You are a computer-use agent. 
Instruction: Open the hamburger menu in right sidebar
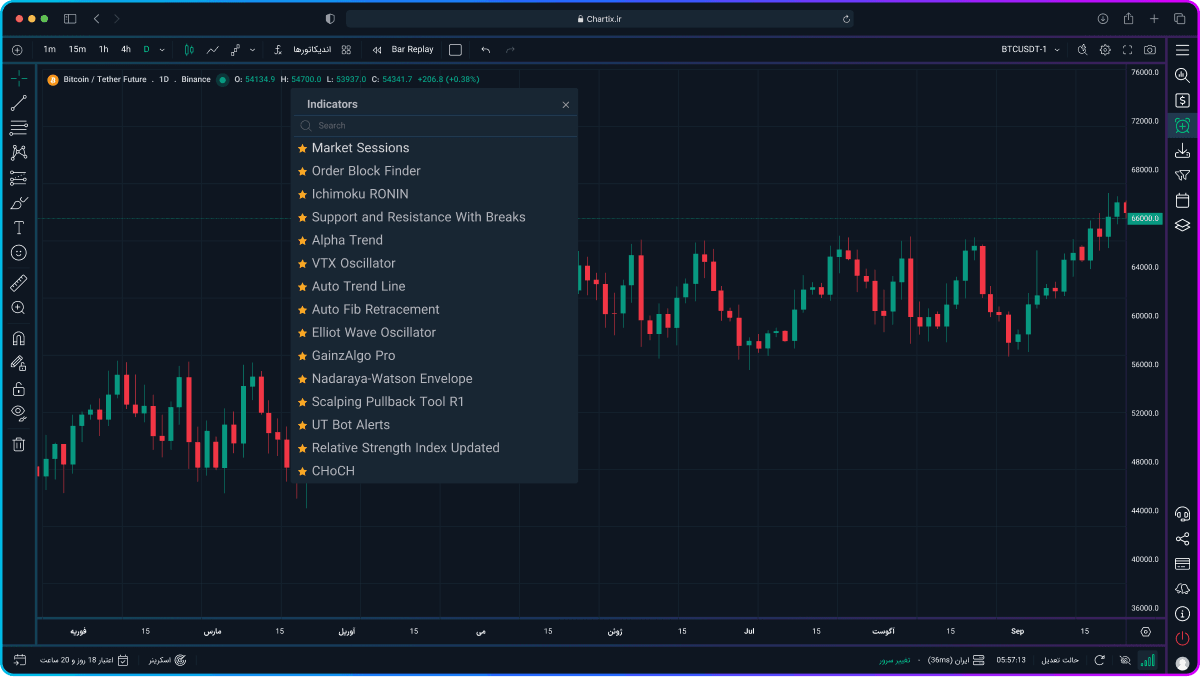click(1182, 49)
